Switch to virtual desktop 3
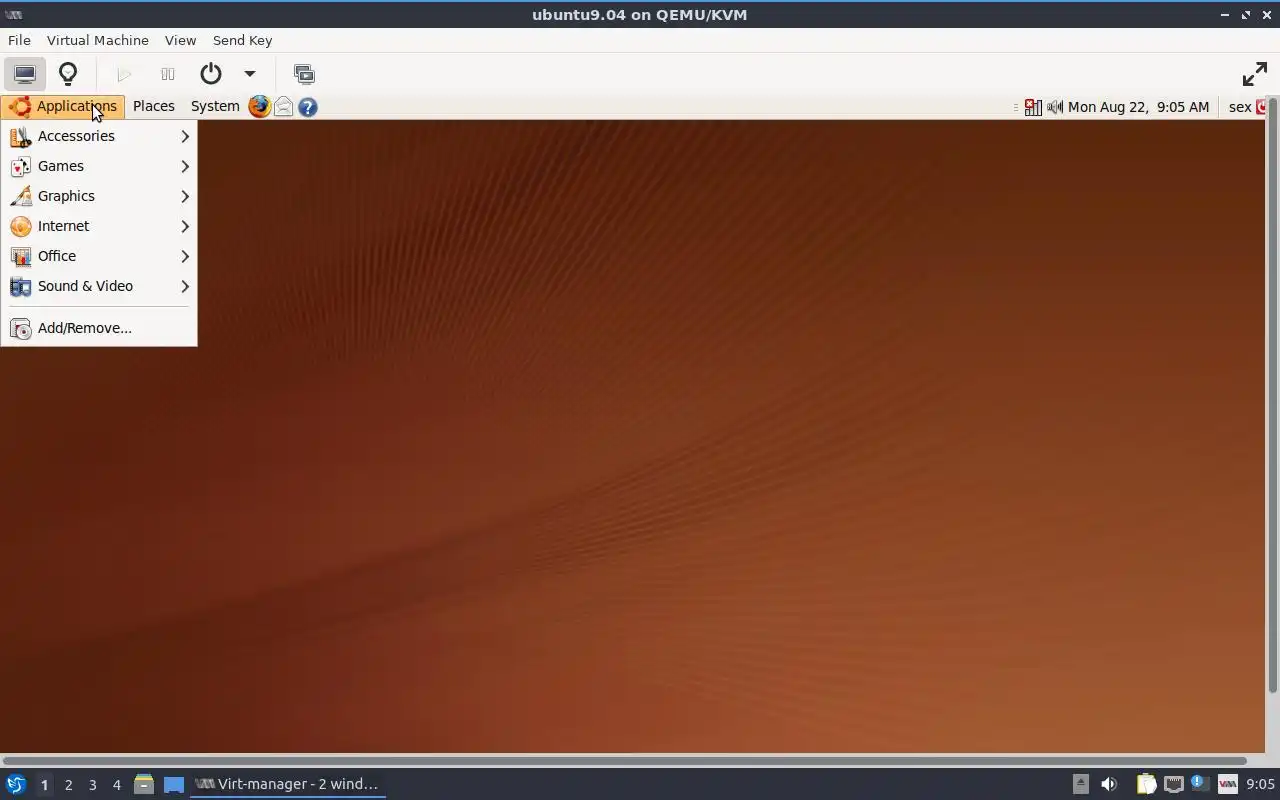1280x800 pixels. 92,785
